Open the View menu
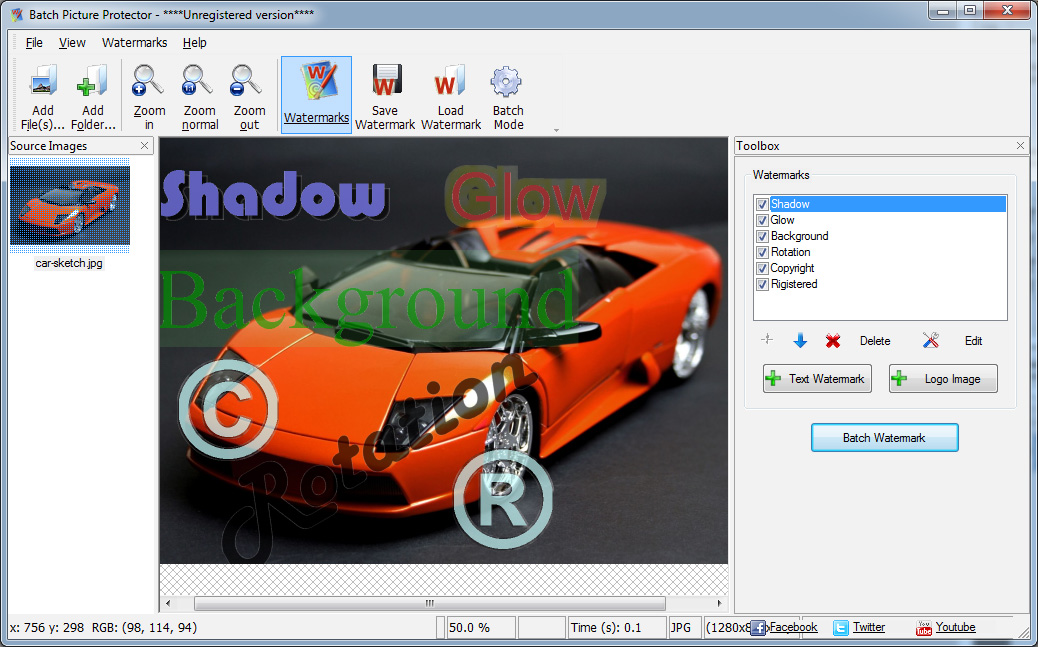 point(72,43)
